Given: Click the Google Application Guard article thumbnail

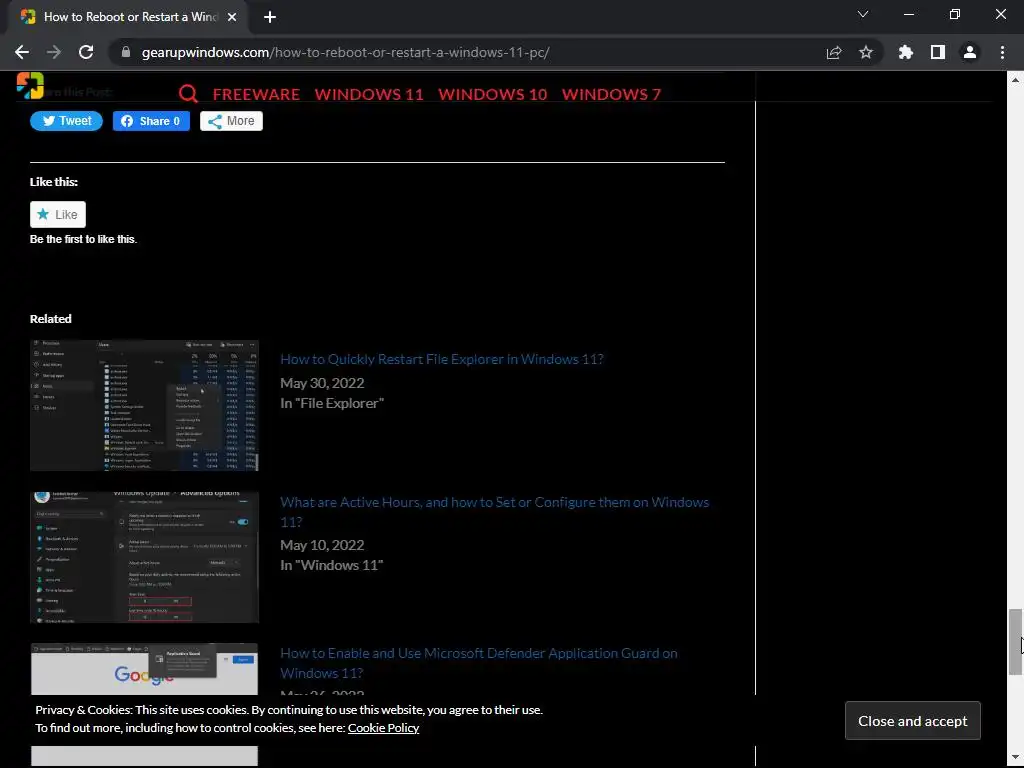Looking at the screenshot, I should coord(144,669).
